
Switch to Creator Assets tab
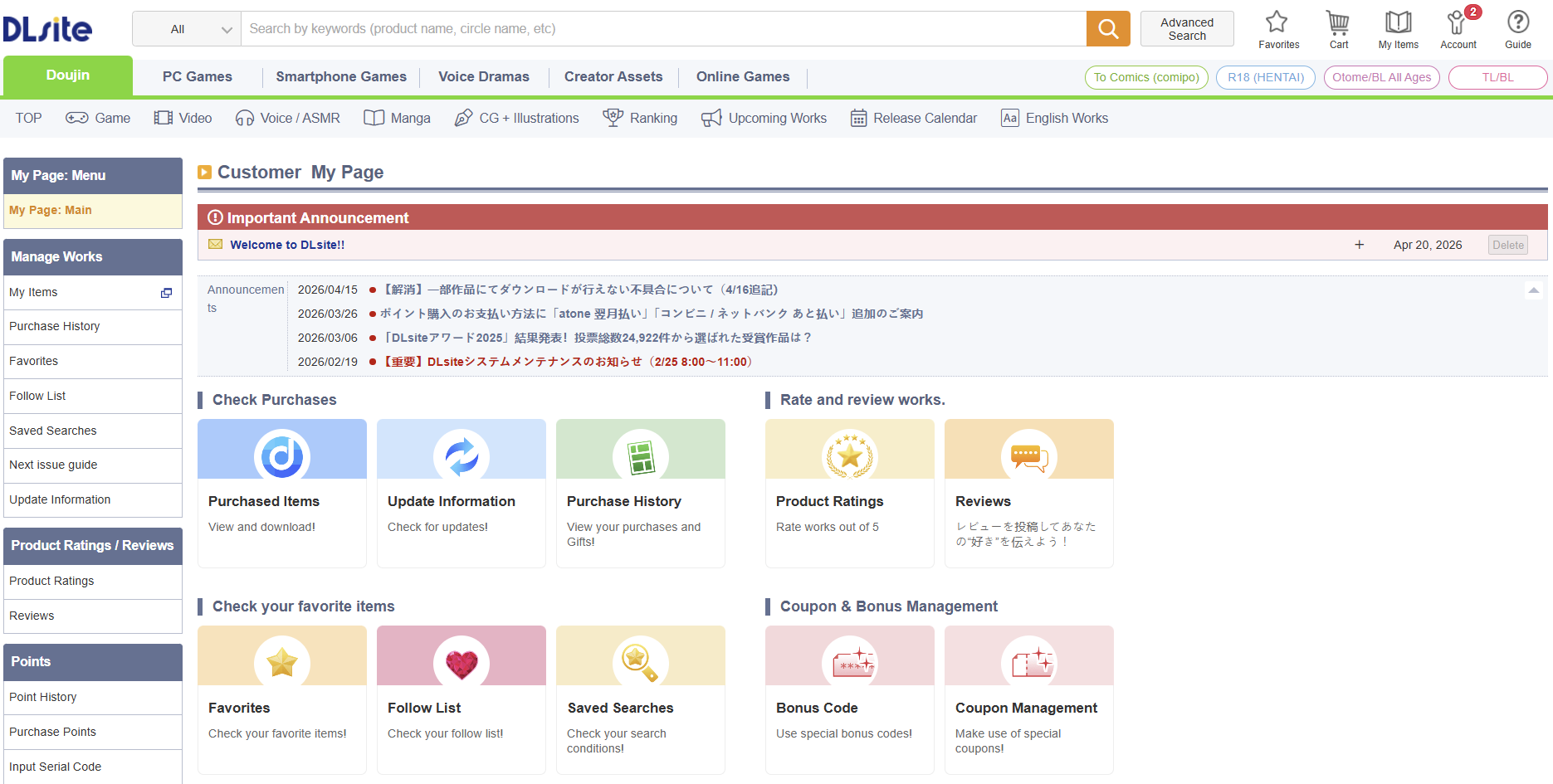(x=613, y=76)
